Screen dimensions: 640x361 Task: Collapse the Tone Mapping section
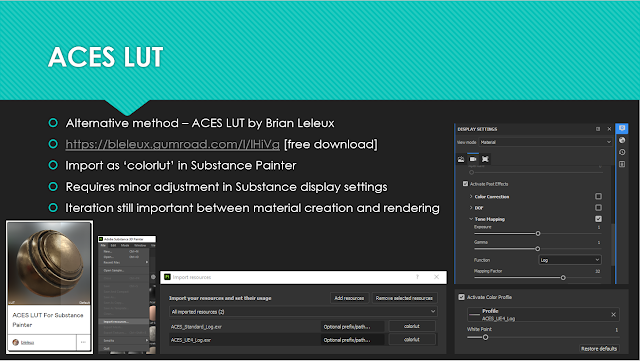(471, 219)
